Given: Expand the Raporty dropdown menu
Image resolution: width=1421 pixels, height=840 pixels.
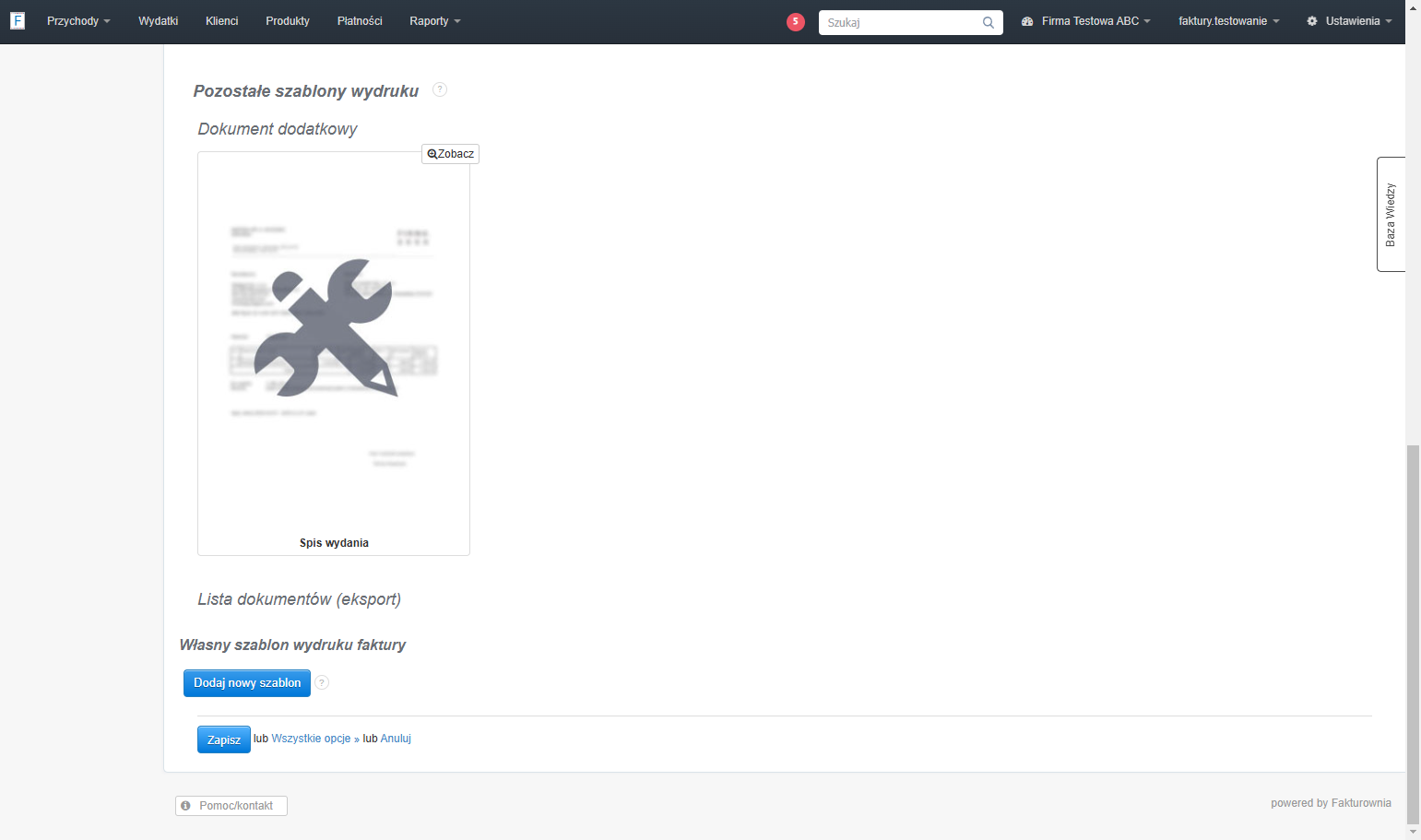Looking at the screenshot, I should pos(435,21).
